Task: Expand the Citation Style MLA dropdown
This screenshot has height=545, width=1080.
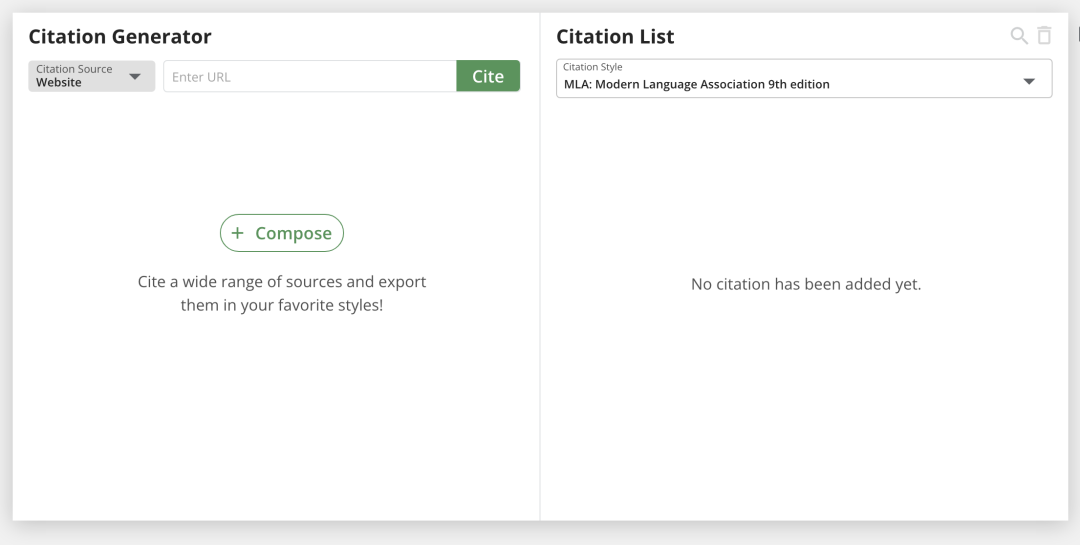Action: [x=804, y=79]
